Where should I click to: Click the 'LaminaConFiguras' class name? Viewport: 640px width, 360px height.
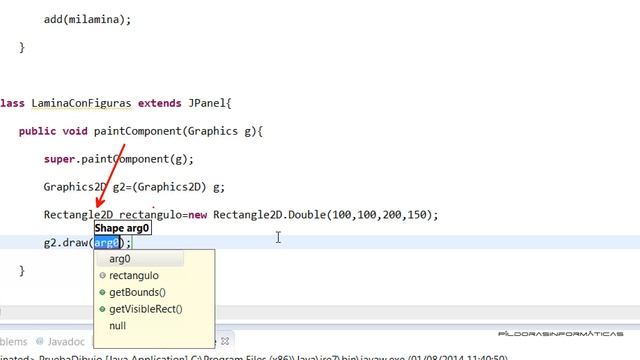coord(81,103)
